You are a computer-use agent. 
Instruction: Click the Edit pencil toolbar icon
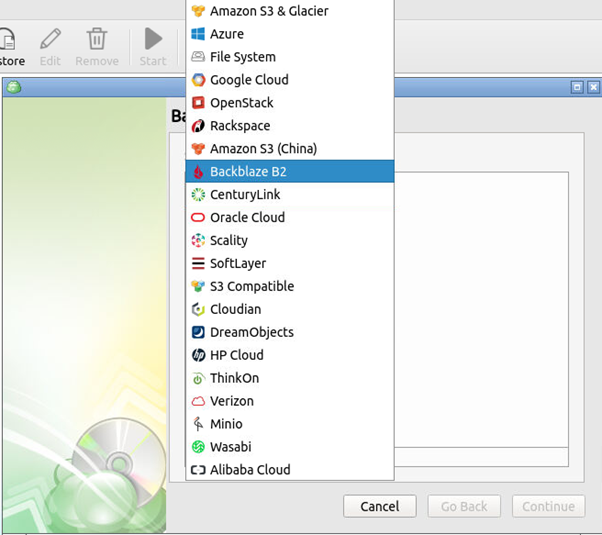pos(50,39)
